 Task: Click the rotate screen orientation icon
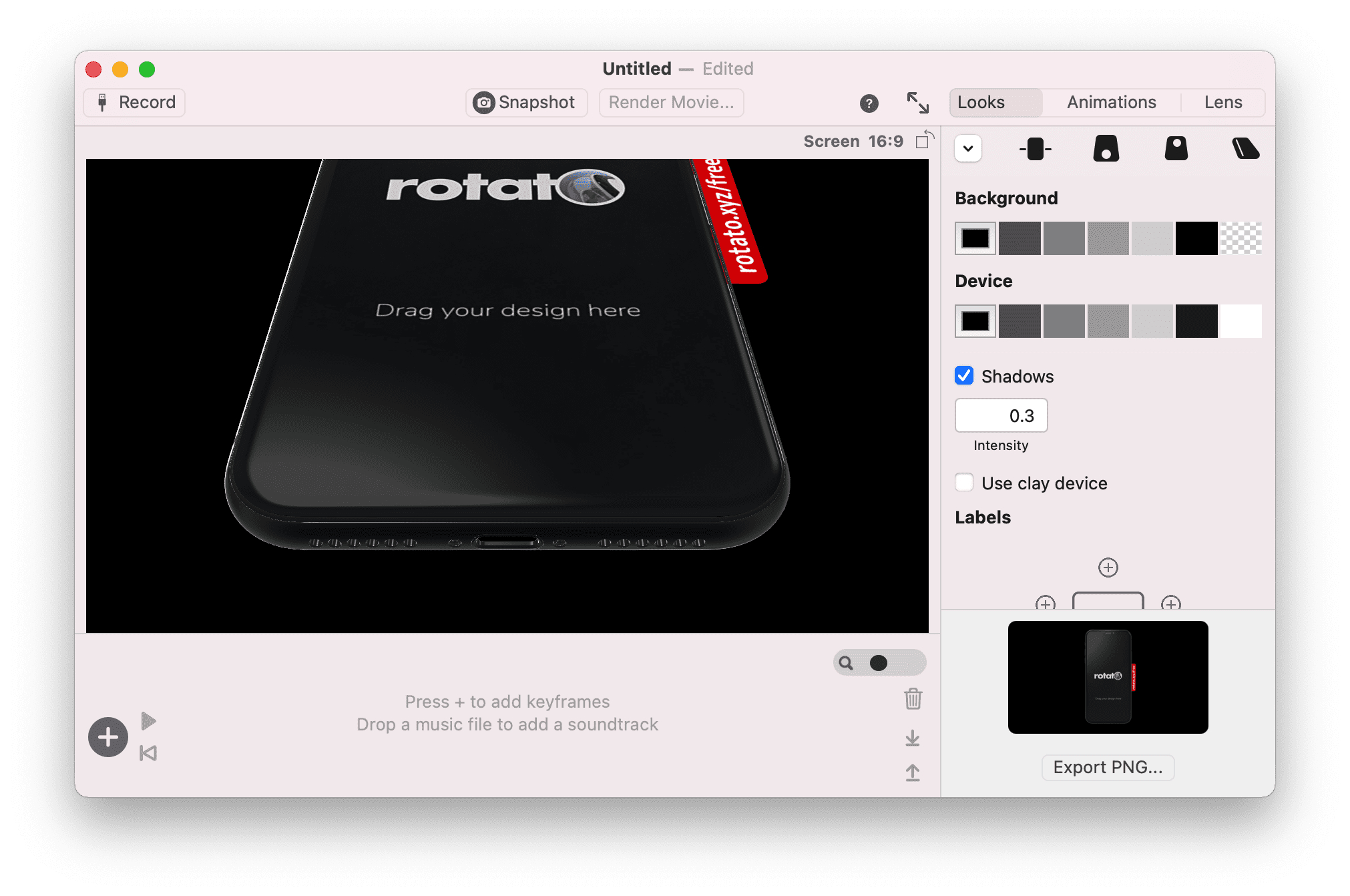coord(924,140)
